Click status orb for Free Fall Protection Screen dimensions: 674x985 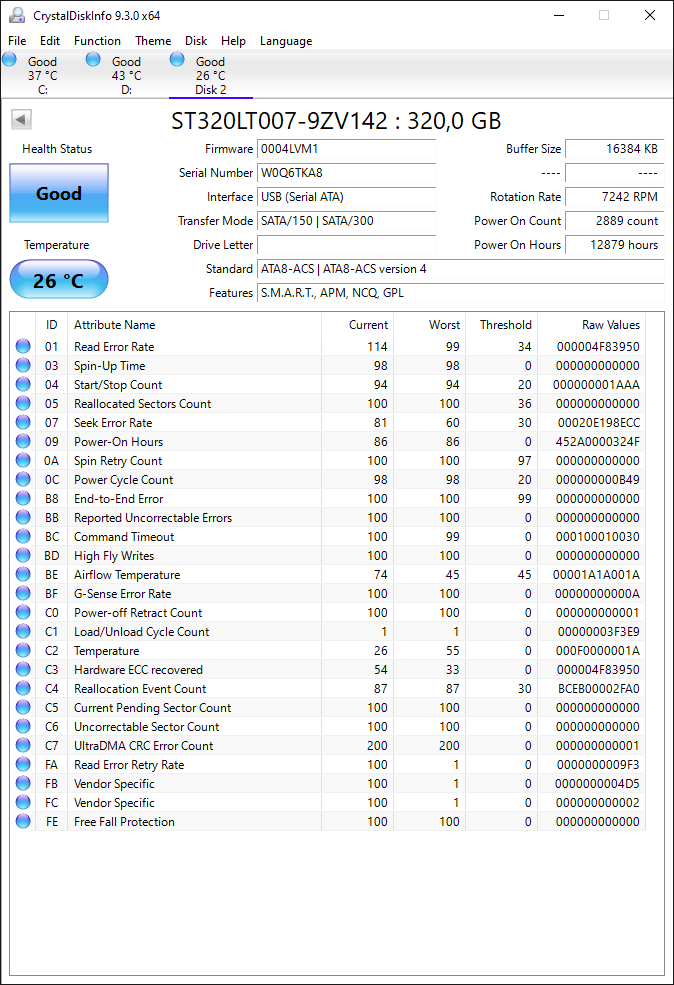[23, 821]
